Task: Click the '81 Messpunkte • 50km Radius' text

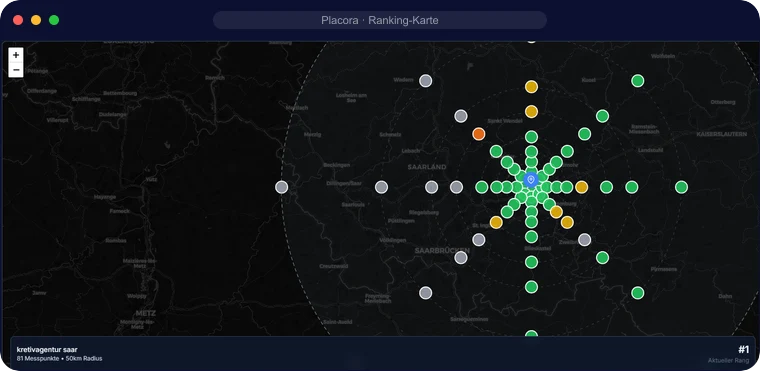Action: pyautogui.click(x=59, y=359)
